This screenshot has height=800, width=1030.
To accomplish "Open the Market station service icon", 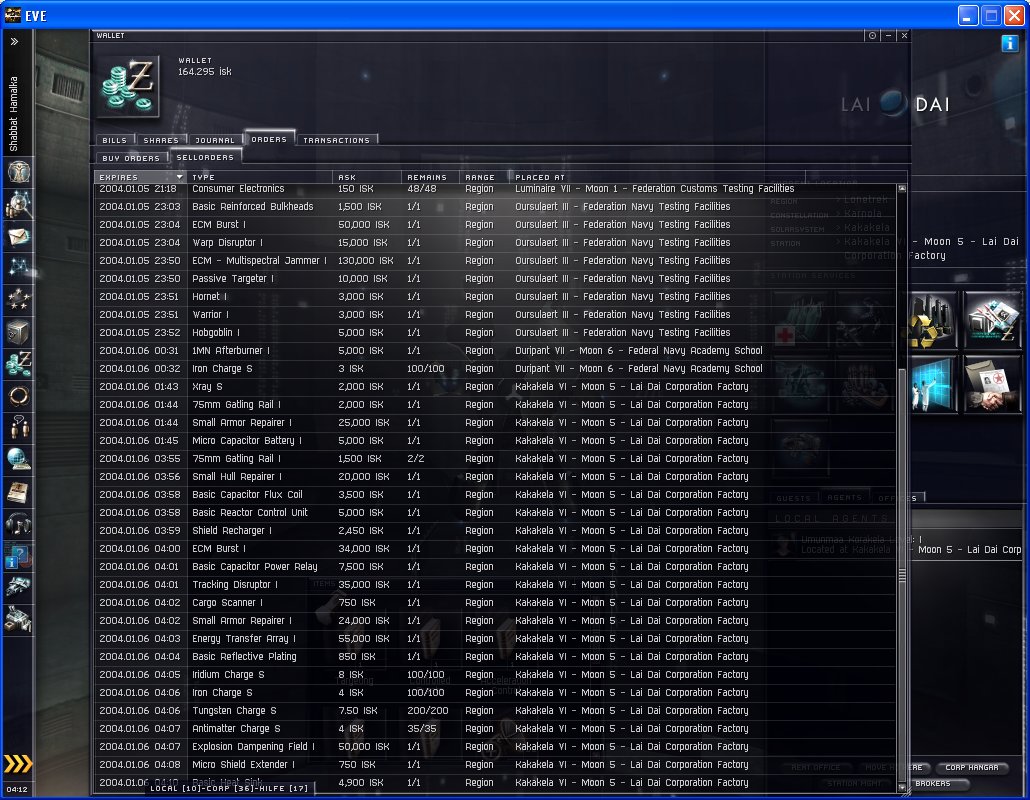I will [992, 321].
